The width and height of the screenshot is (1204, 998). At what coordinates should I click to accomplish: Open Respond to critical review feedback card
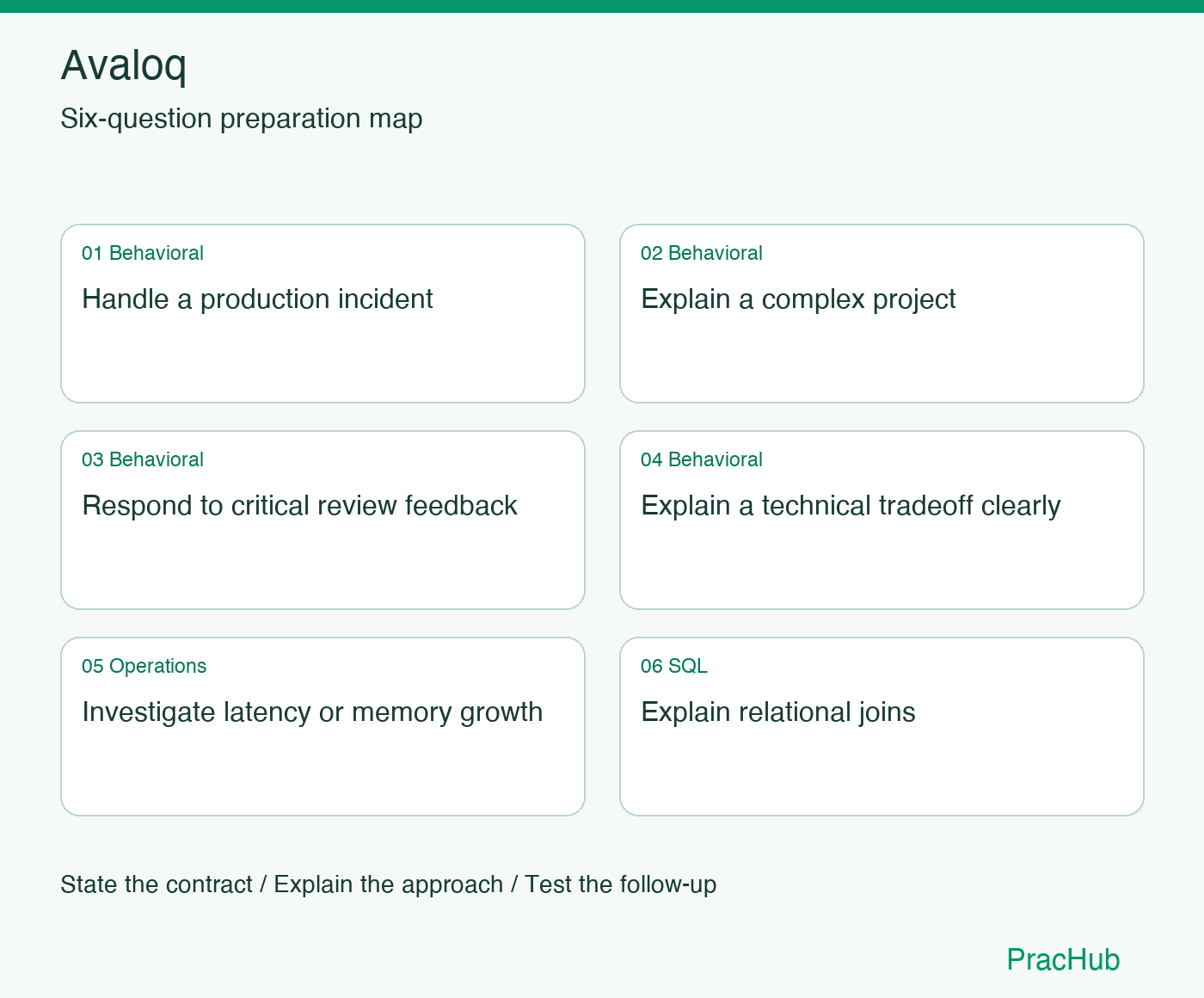(322, 520)
